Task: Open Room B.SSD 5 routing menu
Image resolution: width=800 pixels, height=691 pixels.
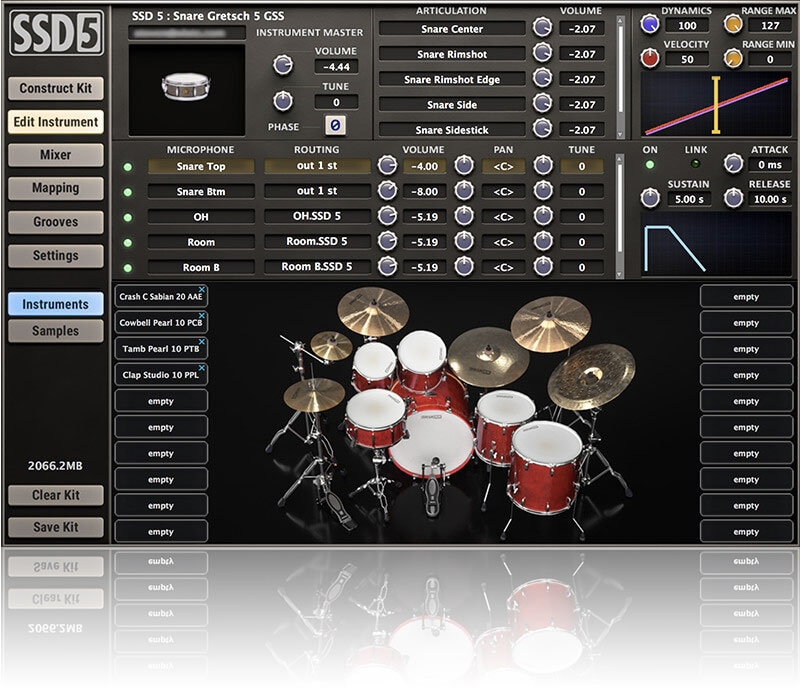Action: (x=318, y=267)
